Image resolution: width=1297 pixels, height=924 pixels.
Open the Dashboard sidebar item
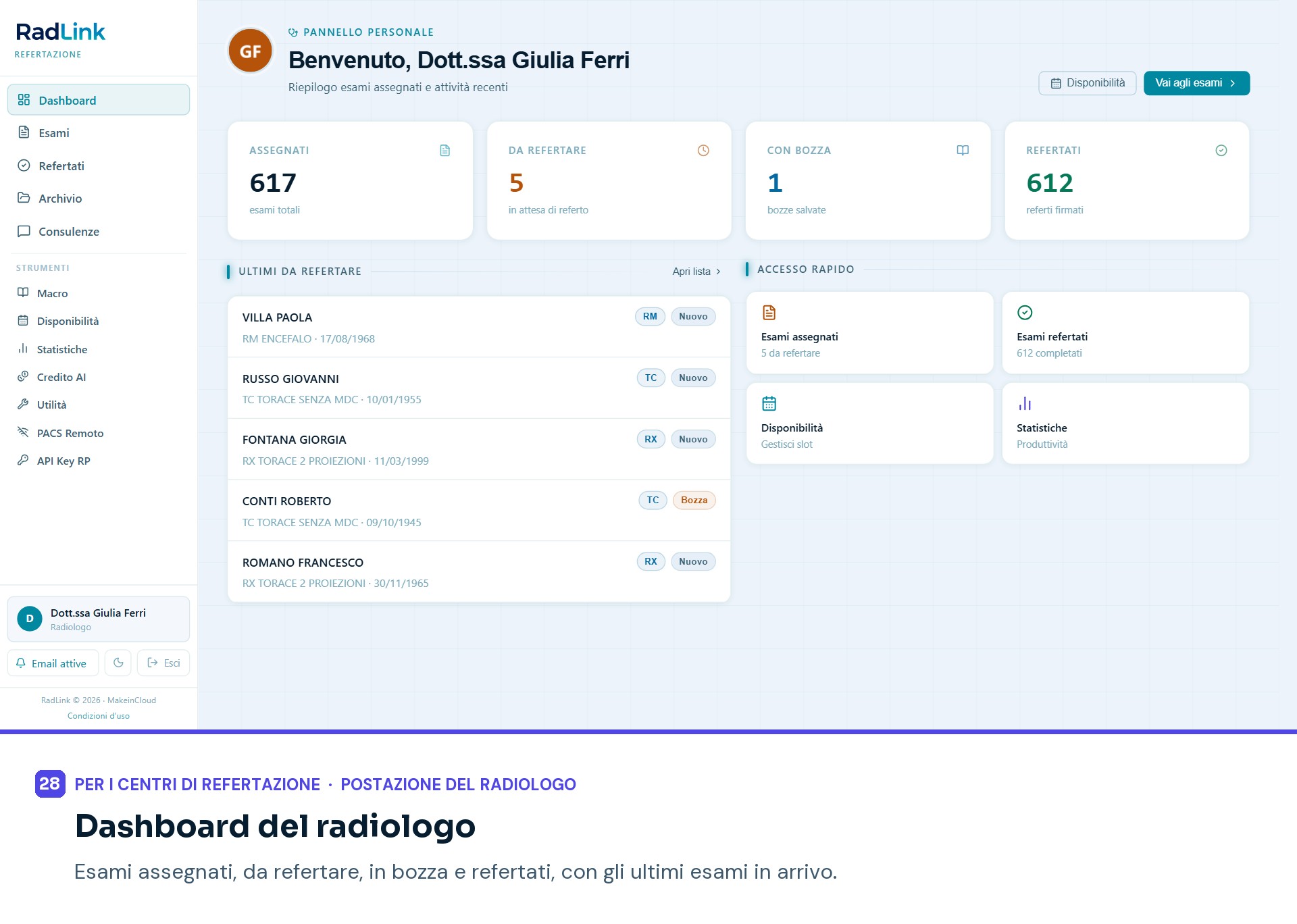99,100
